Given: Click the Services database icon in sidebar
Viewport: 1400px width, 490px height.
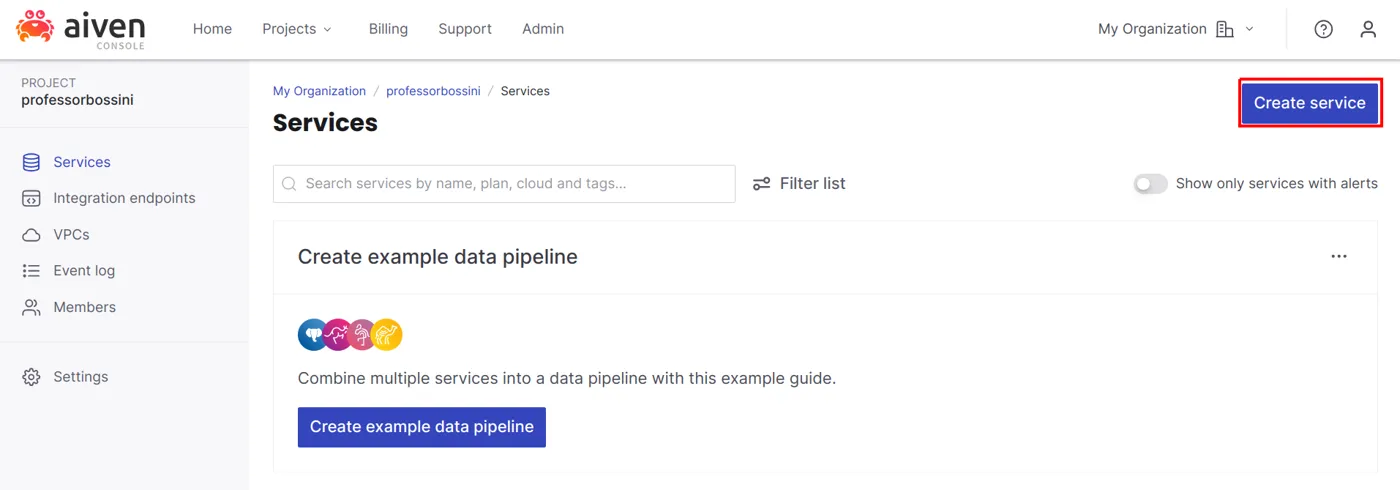Looking at the screenshot, I should coord(31,162).
